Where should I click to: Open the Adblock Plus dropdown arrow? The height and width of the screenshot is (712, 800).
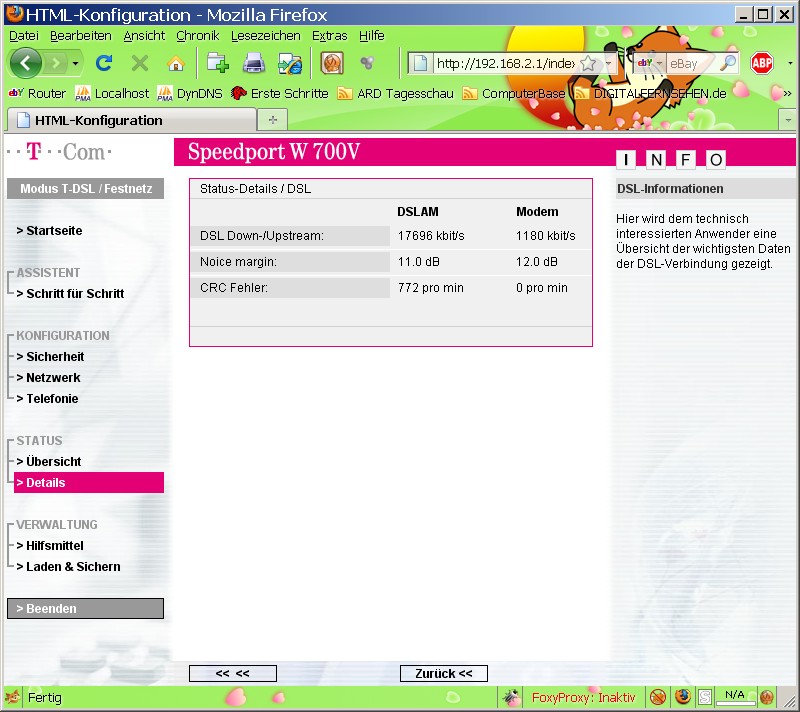(790, 64)
